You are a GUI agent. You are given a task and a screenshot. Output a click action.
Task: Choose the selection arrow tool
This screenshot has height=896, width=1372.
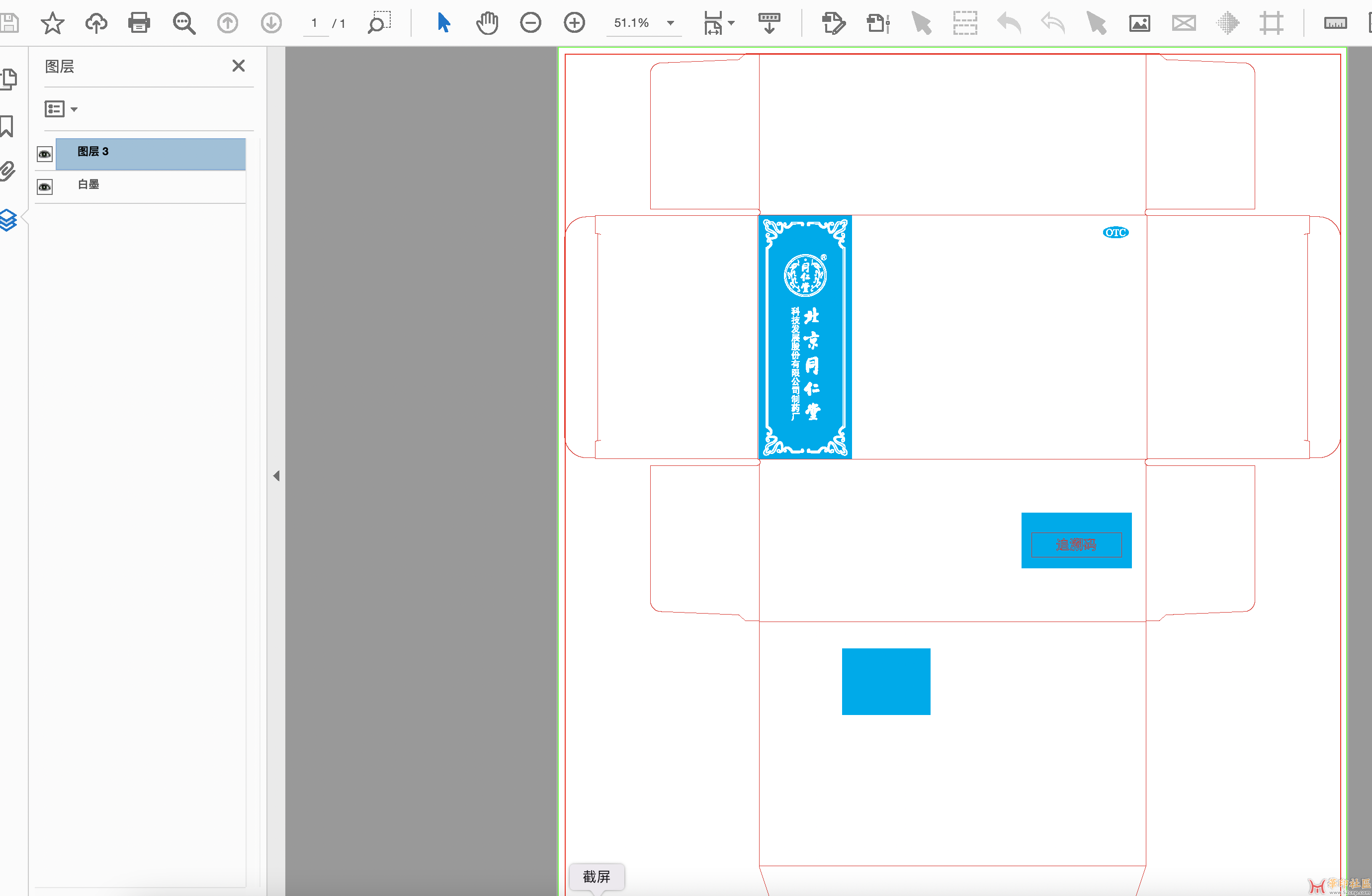tap(443, 23)
